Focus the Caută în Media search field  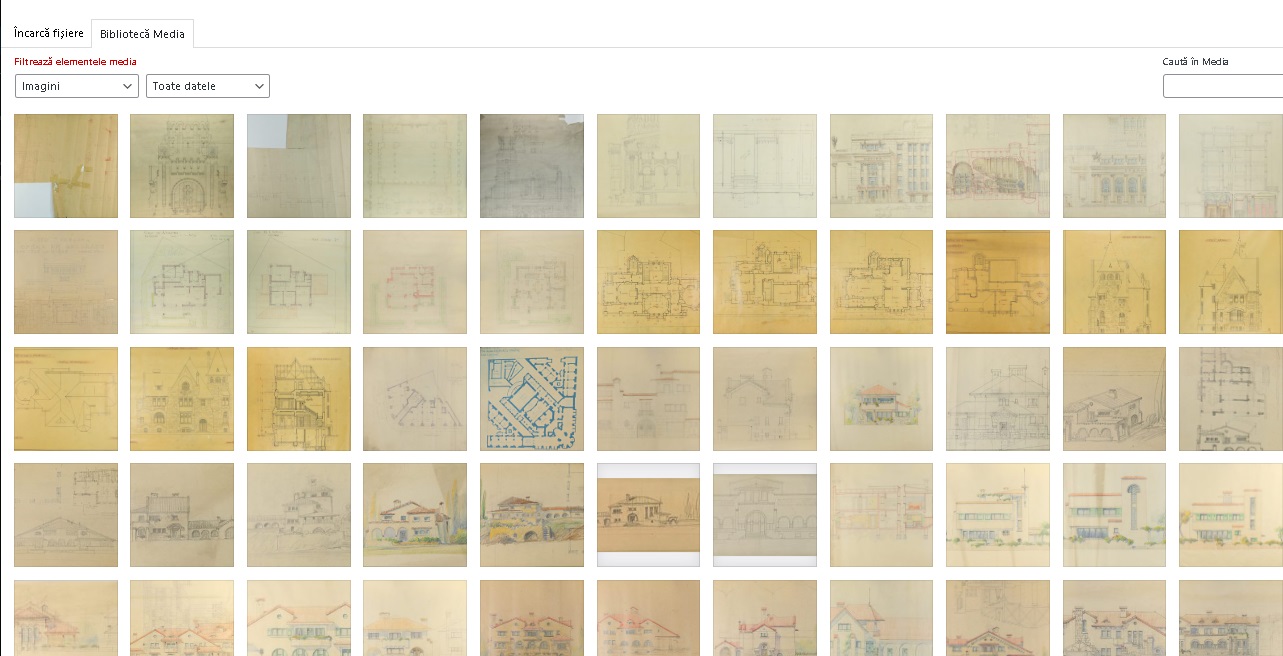click(1222, 86)
